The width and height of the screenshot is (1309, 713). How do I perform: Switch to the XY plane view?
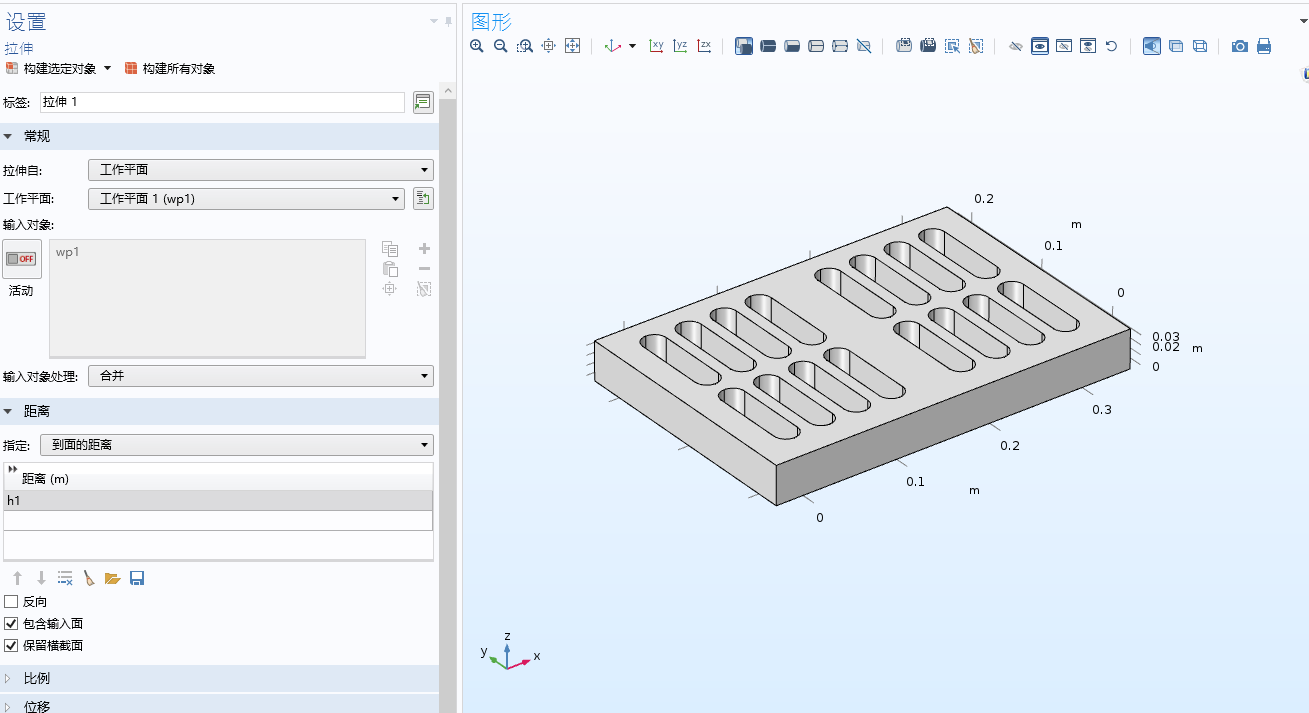tap(656, 46)
